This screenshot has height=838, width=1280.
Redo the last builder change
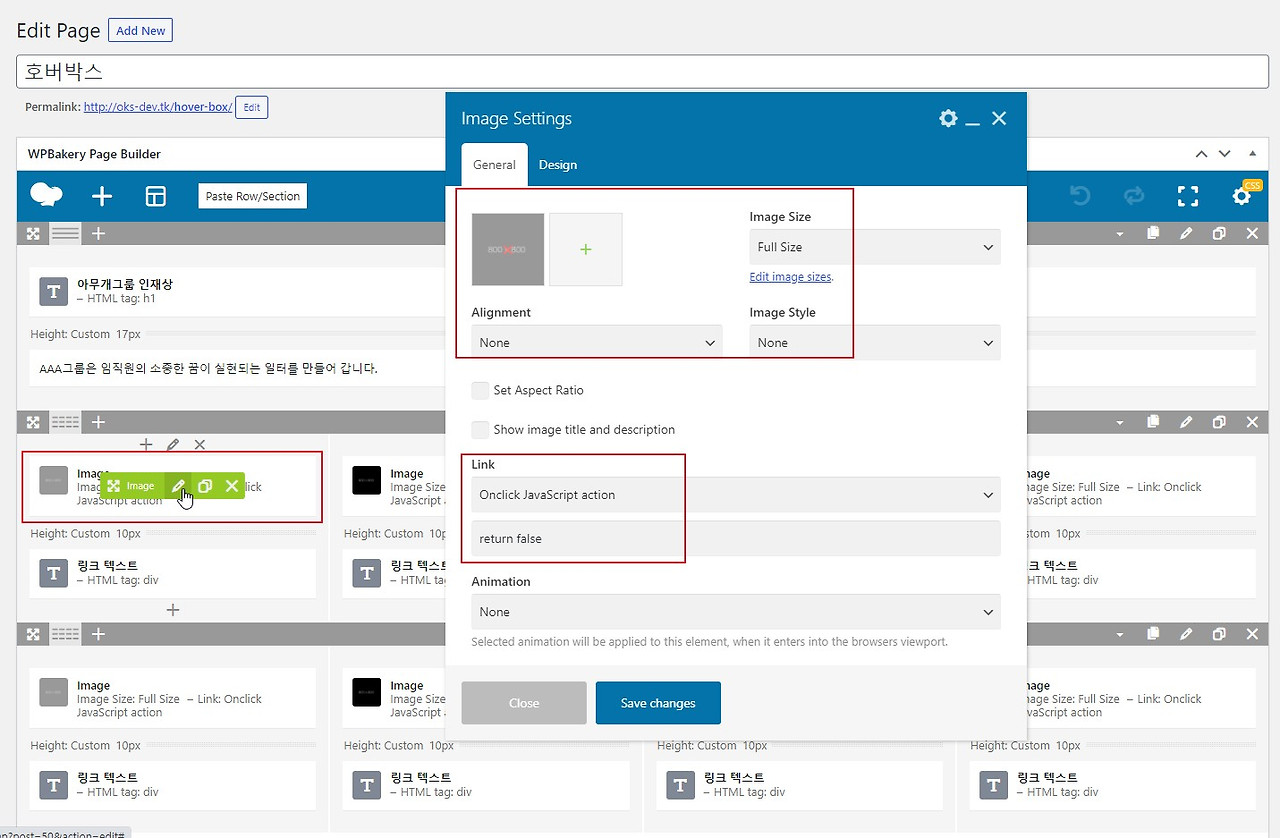[1134, 196]
